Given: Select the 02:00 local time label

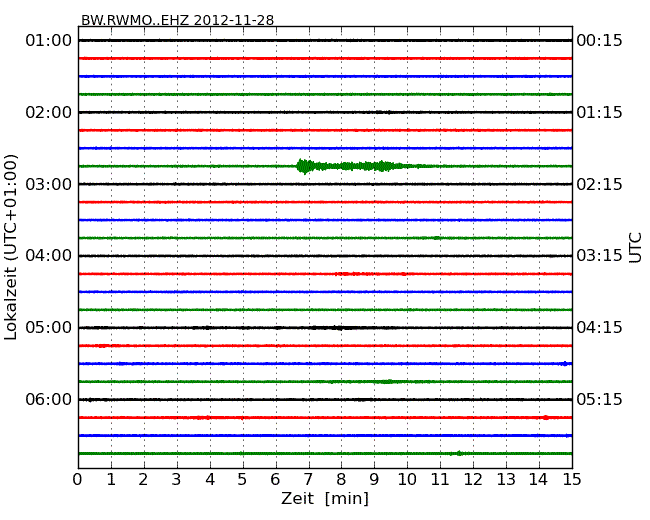Looking at the screenshot, I should pyautogui.click(x=49, y=112).
